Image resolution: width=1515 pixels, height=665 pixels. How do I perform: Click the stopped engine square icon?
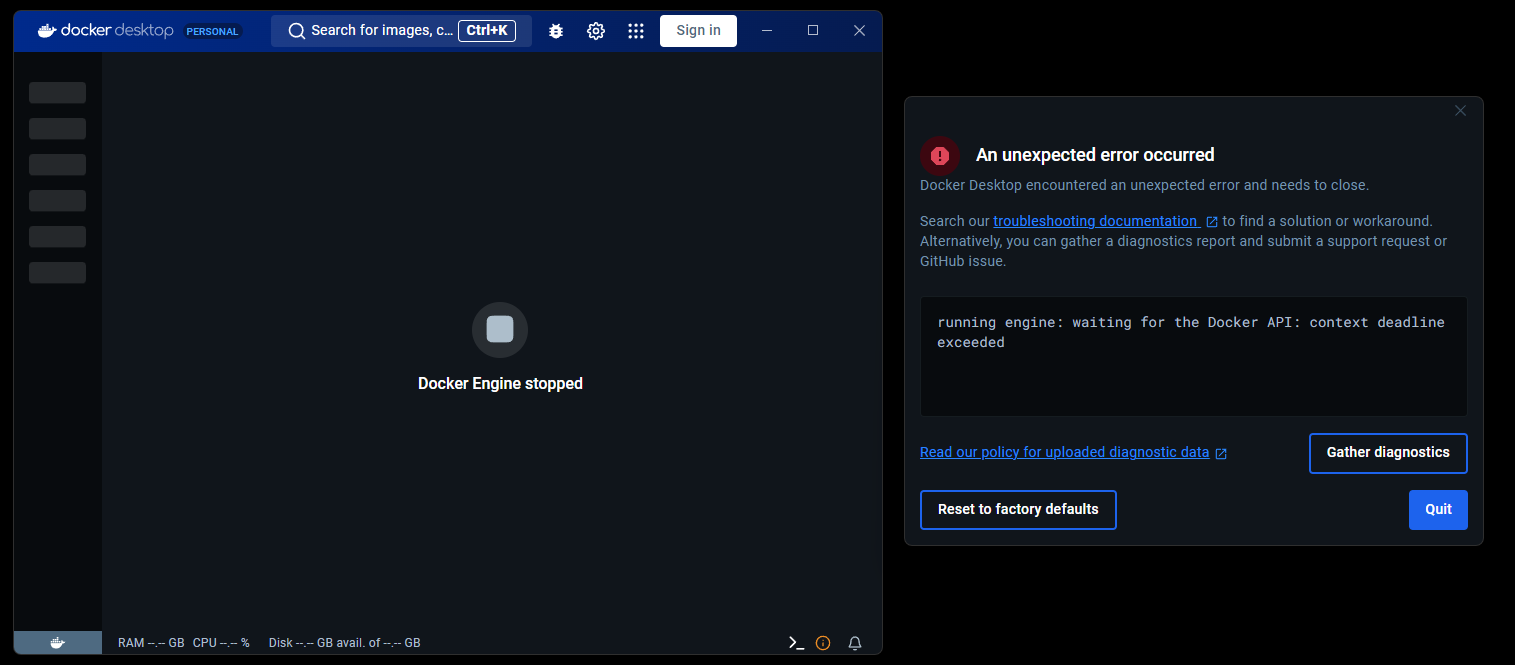500,329
